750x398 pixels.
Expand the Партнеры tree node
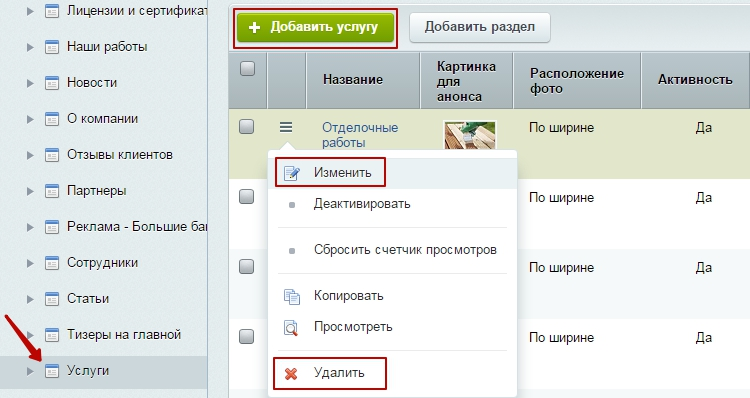coord(30,191)
